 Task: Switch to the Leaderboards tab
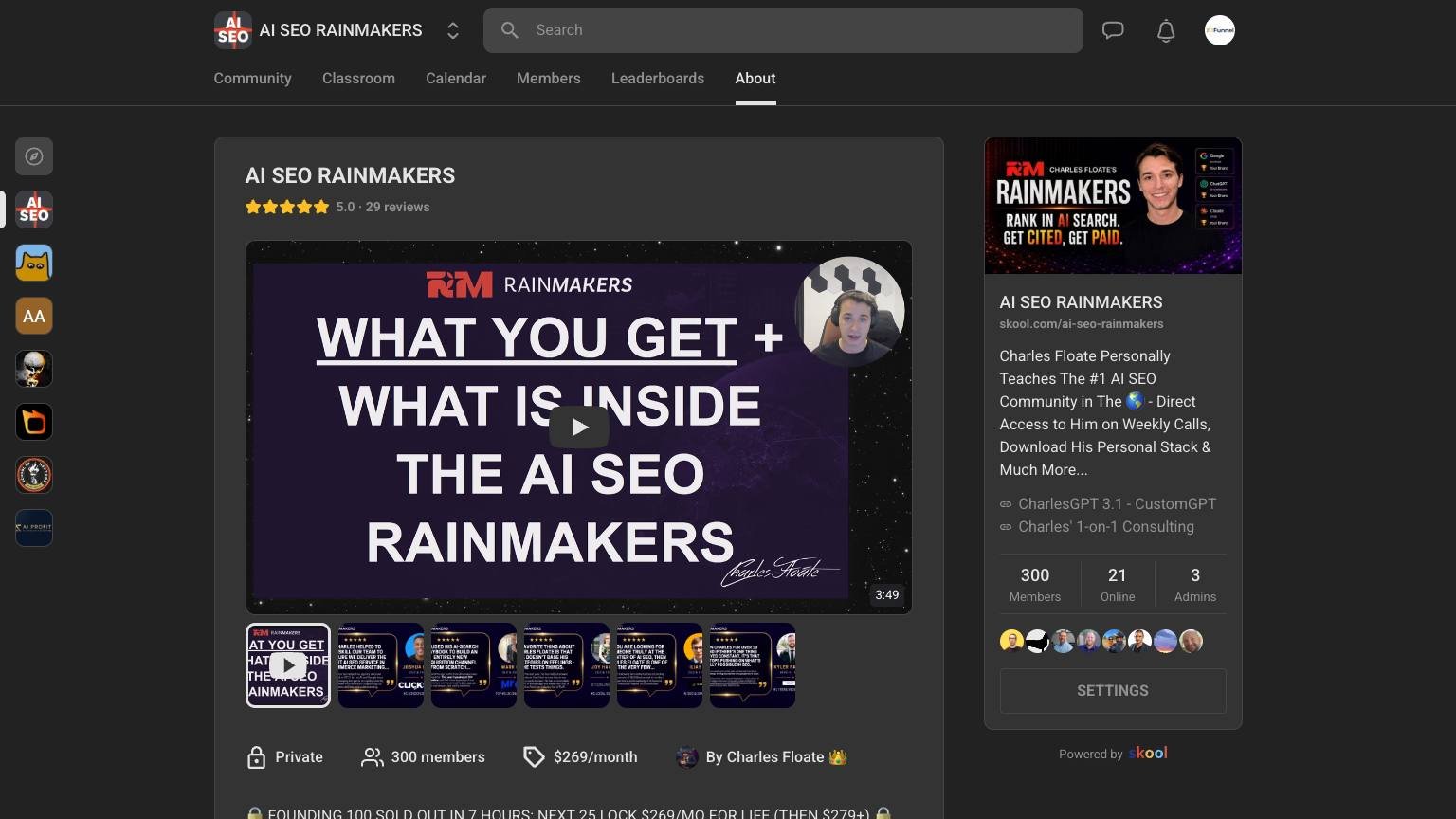pyautogui.click(x=658, y=78)
